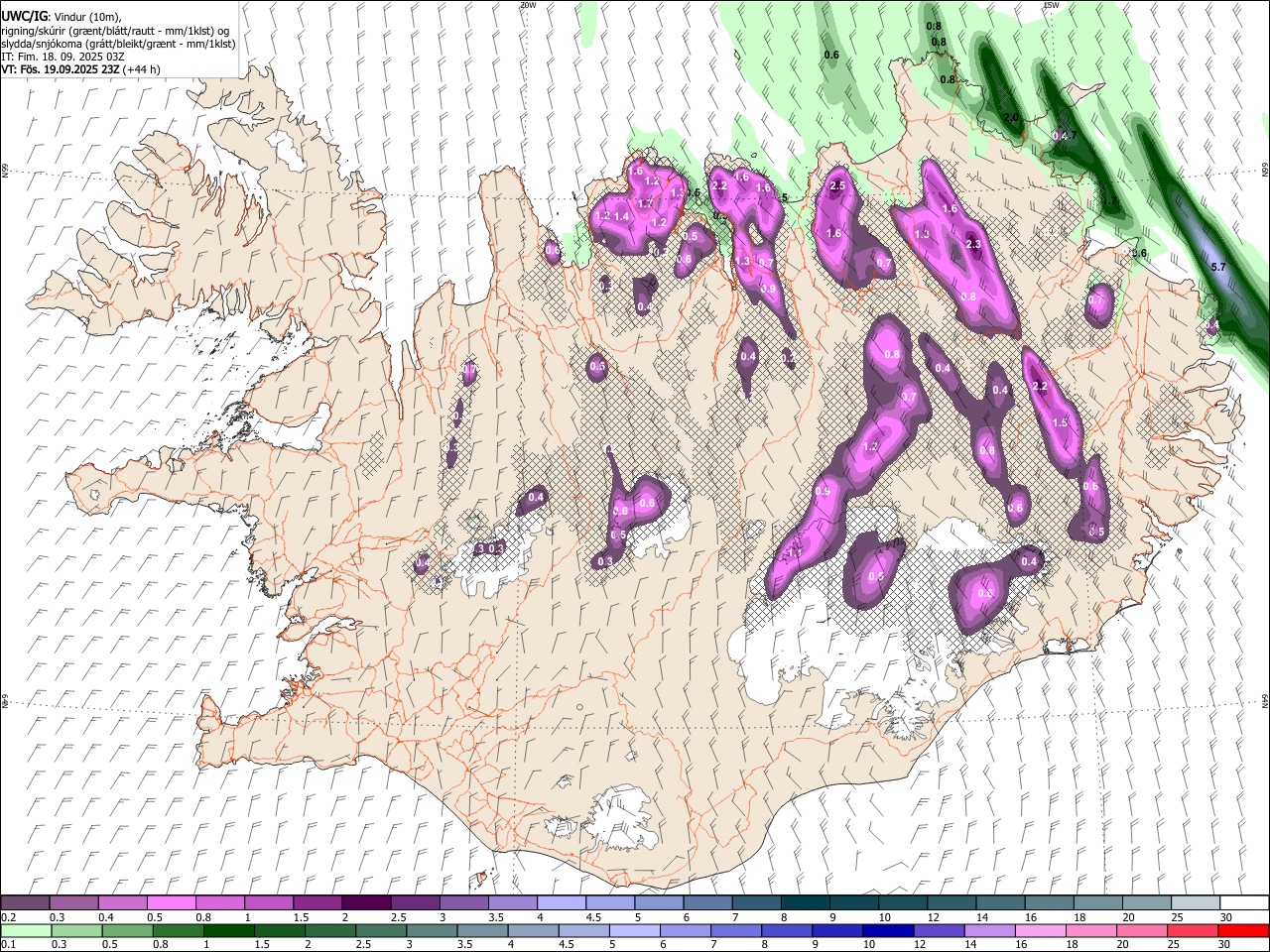Click the '2.3' snow value on the map
The height and width of the screenshot is (952, 1270).
pos(973,245)
